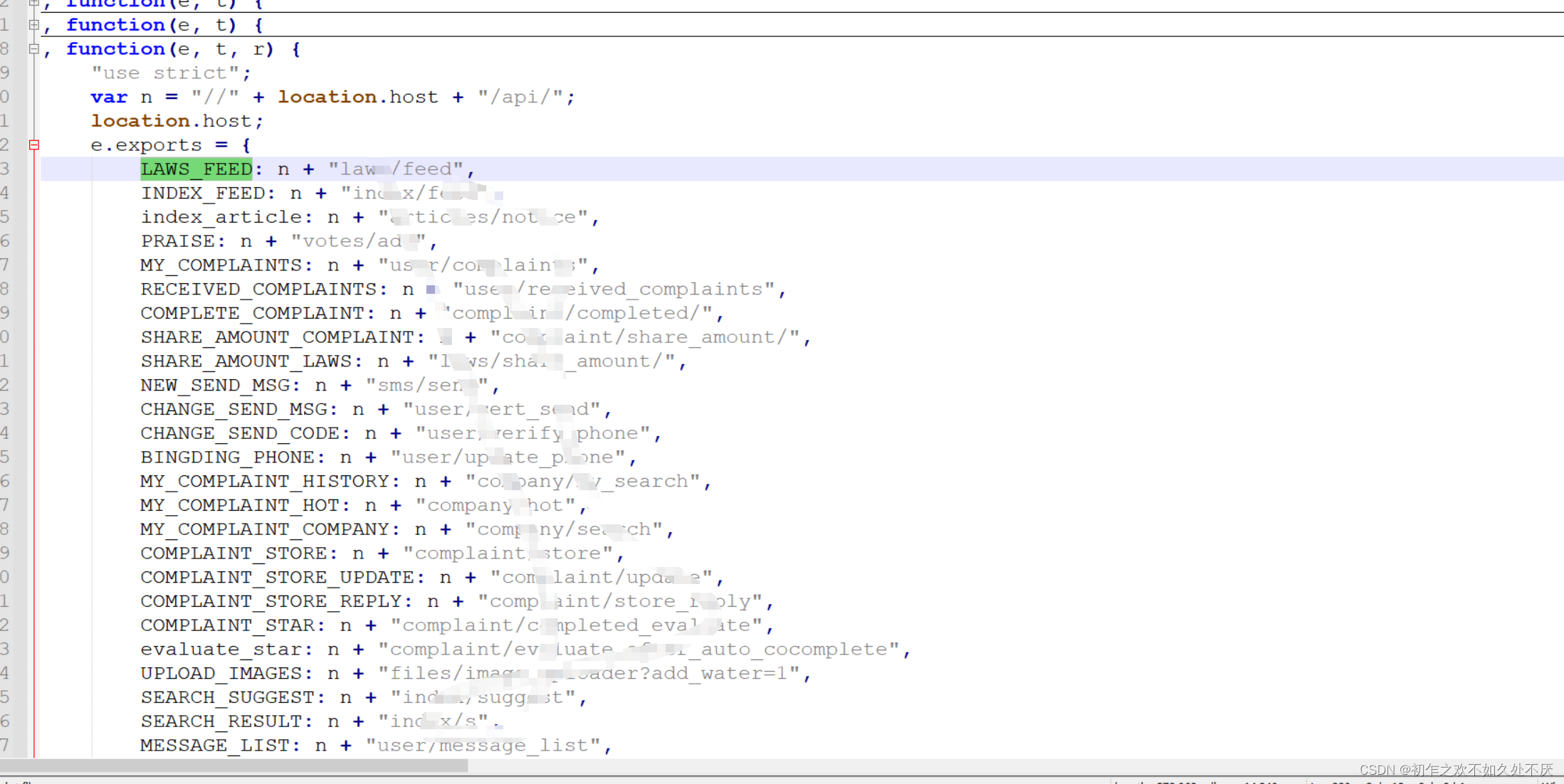Collapse the red e.exports fold marker
This screenshot has width=1564, height=784.
(33, 145)
